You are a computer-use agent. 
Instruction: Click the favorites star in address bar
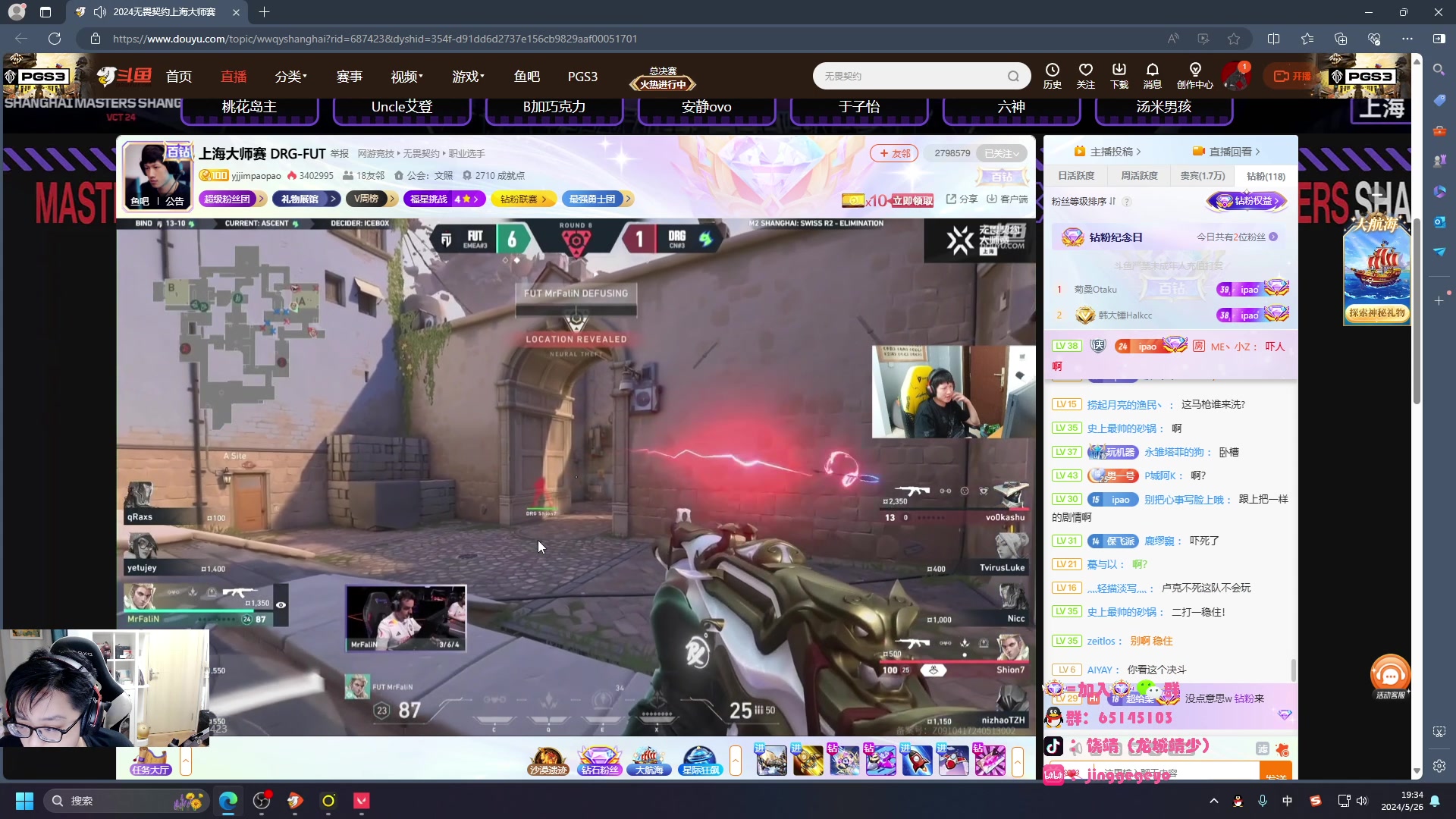[x=1234, y=39]
